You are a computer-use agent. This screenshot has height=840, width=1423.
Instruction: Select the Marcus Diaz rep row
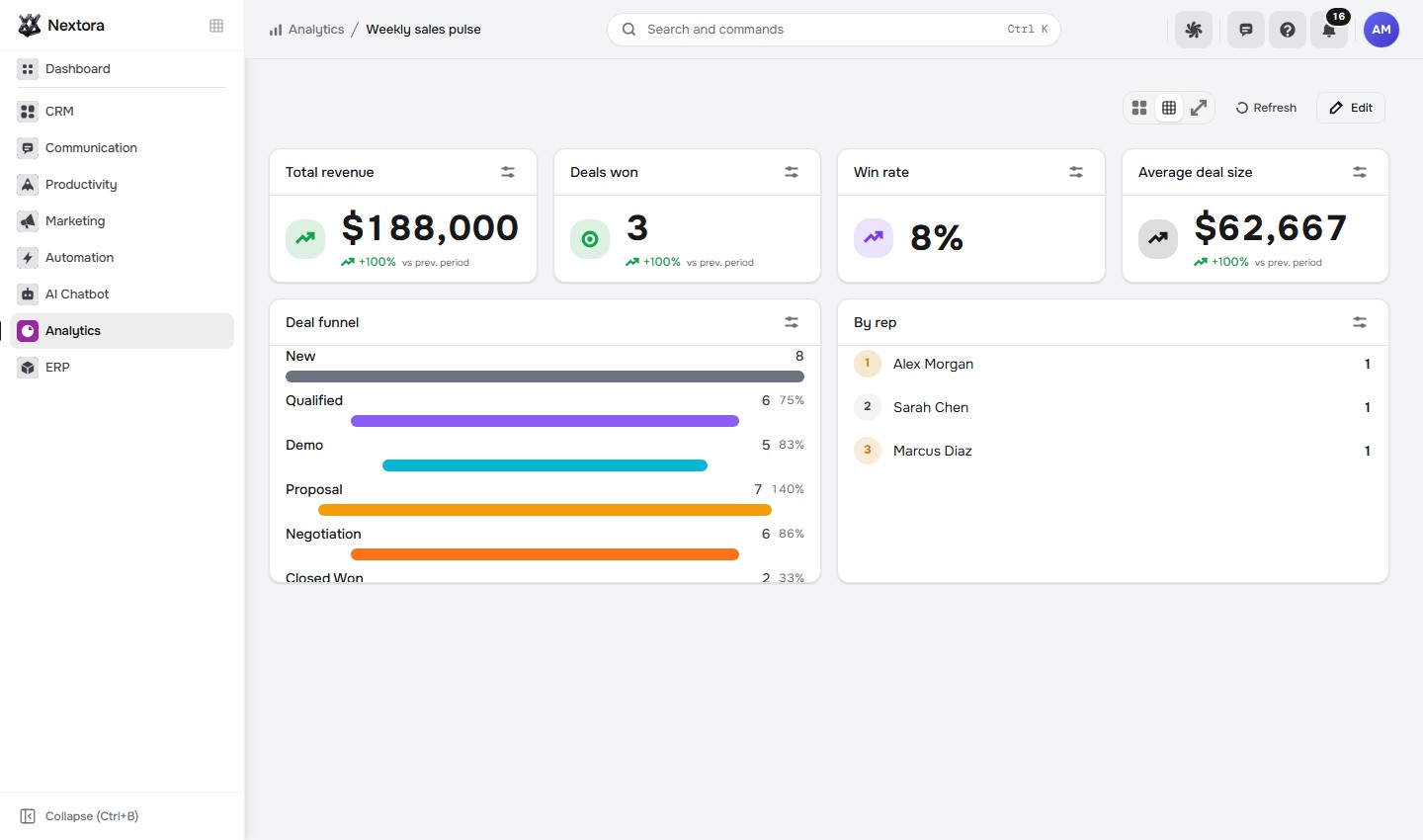point(1113,451)
